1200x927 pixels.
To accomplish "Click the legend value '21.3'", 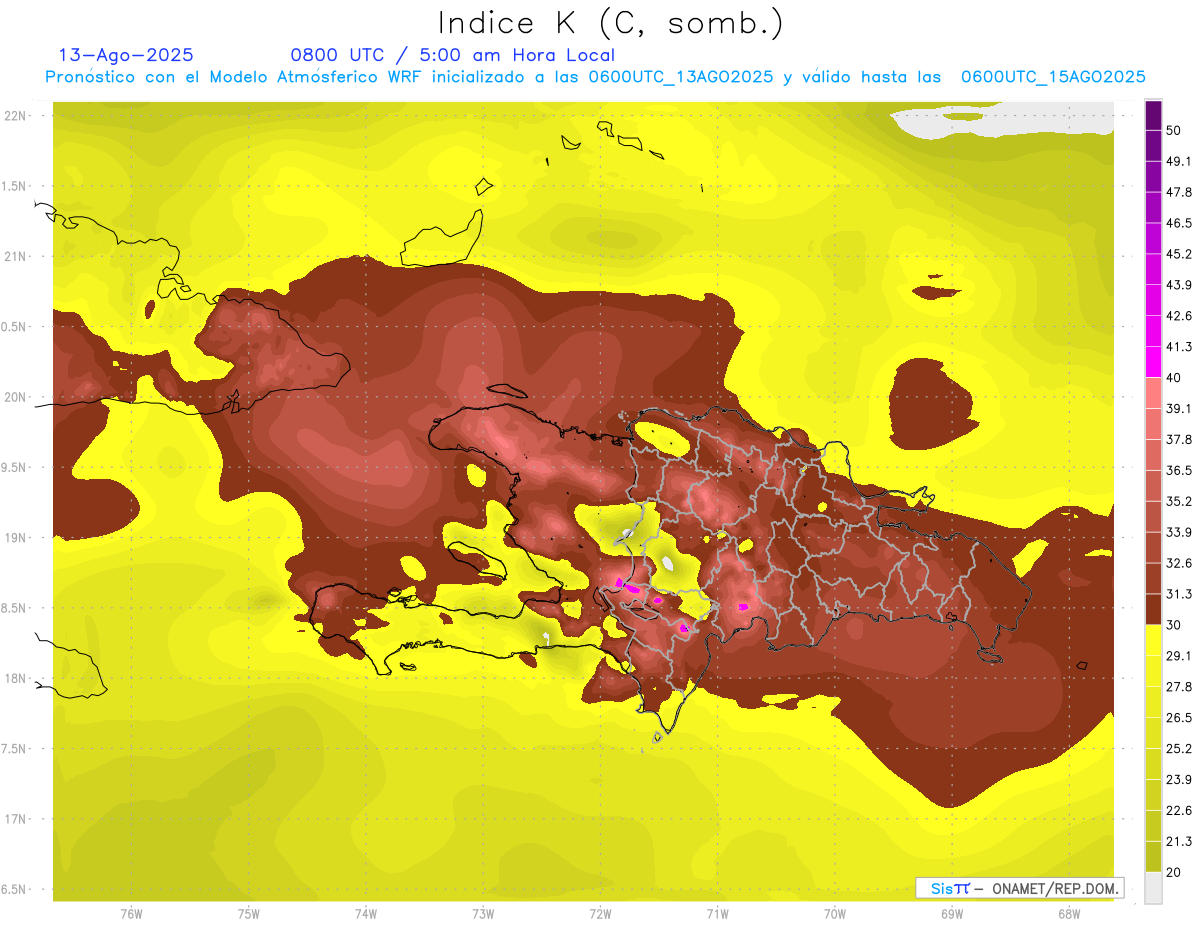I will (x=1179, y=842).
